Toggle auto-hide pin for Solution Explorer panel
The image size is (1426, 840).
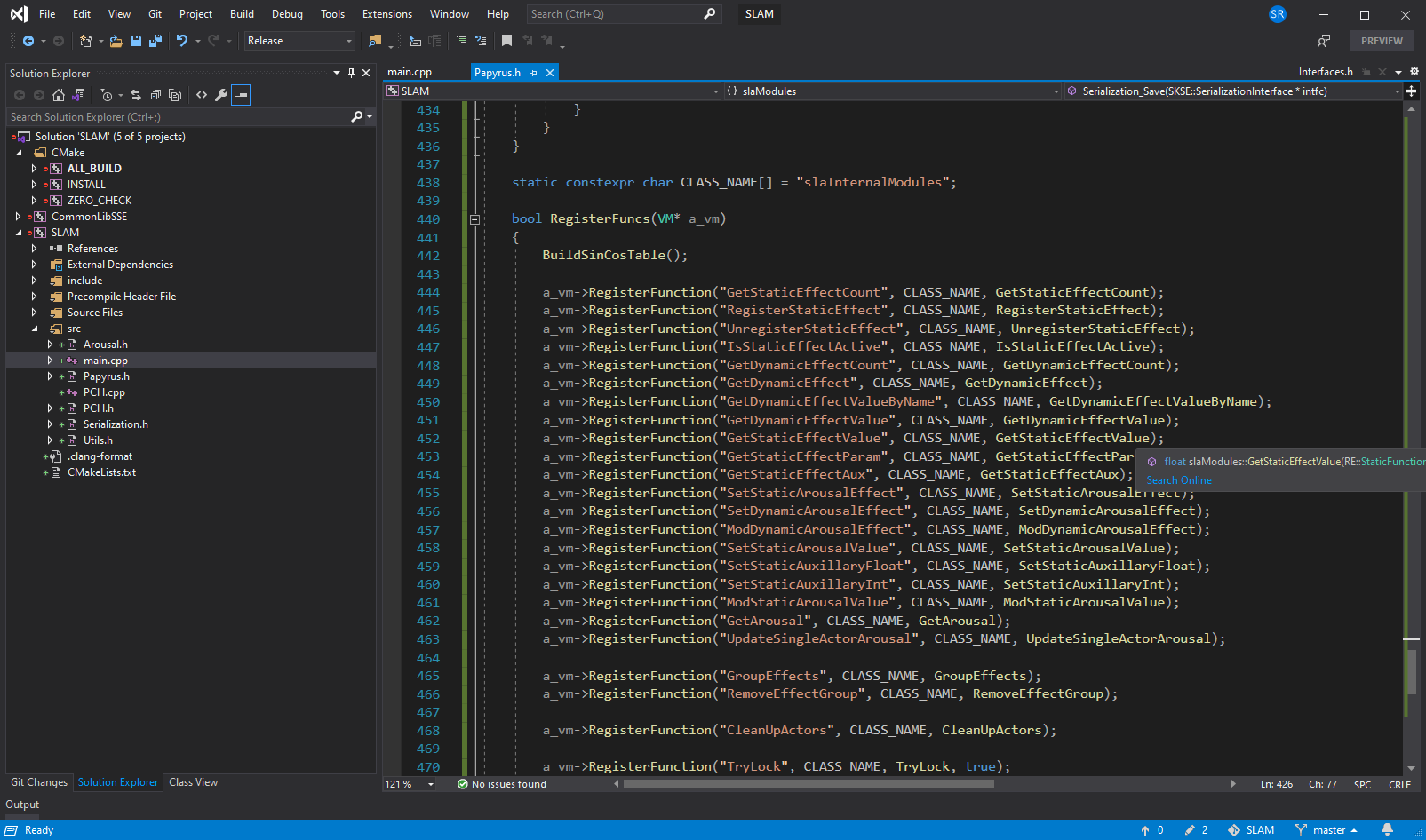[x=351, y=73]
